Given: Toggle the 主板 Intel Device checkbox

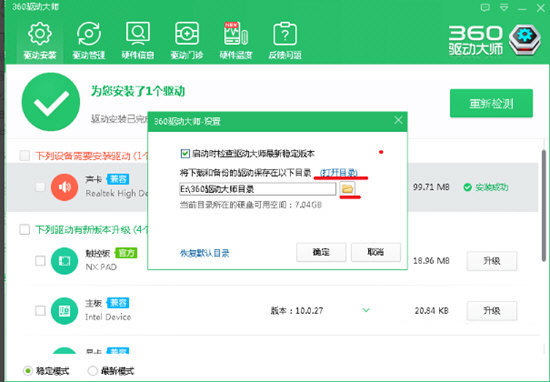Looking at the screenshot, I should point(40,310).
